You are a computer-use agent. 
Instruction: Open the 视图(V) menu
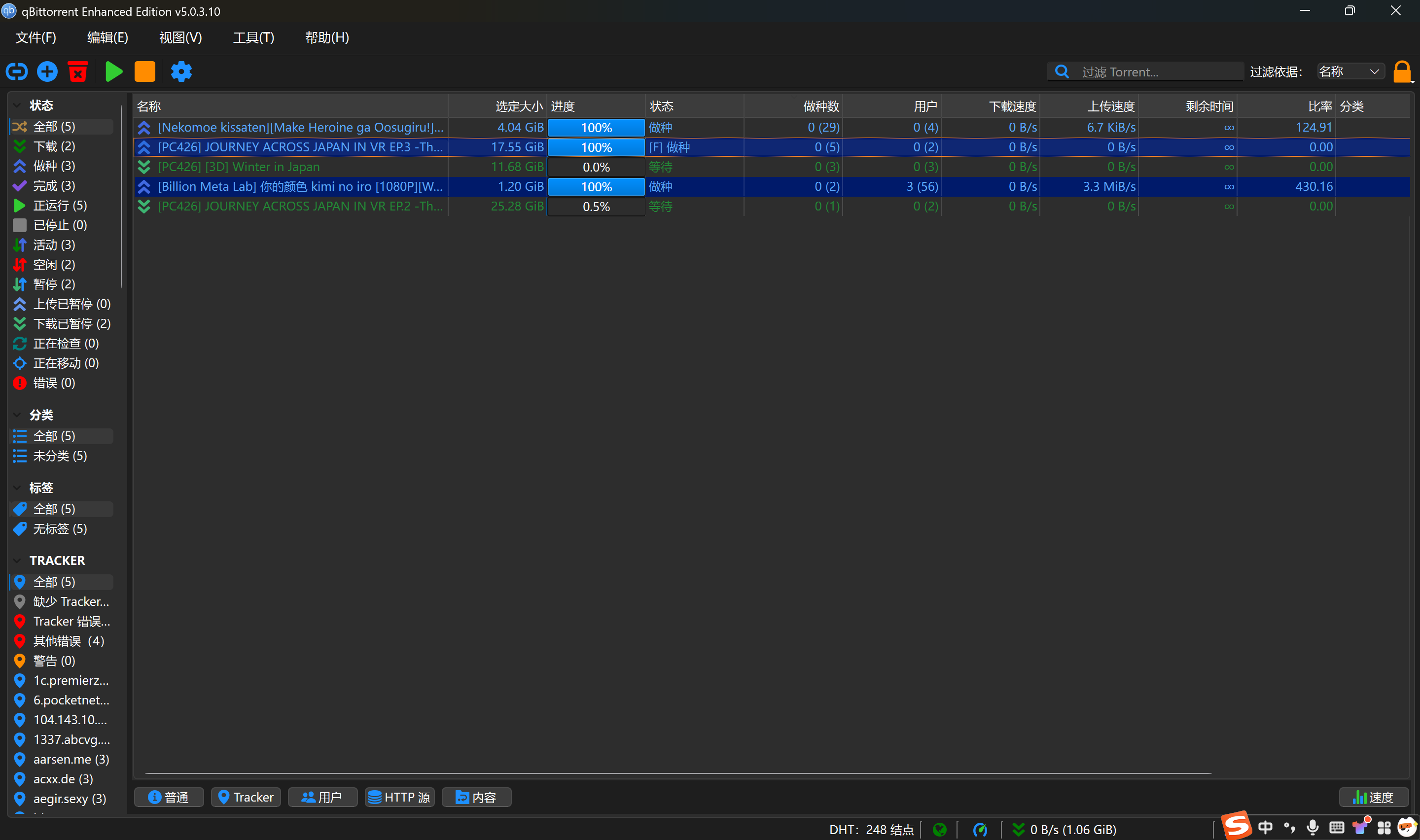[180, 38]
